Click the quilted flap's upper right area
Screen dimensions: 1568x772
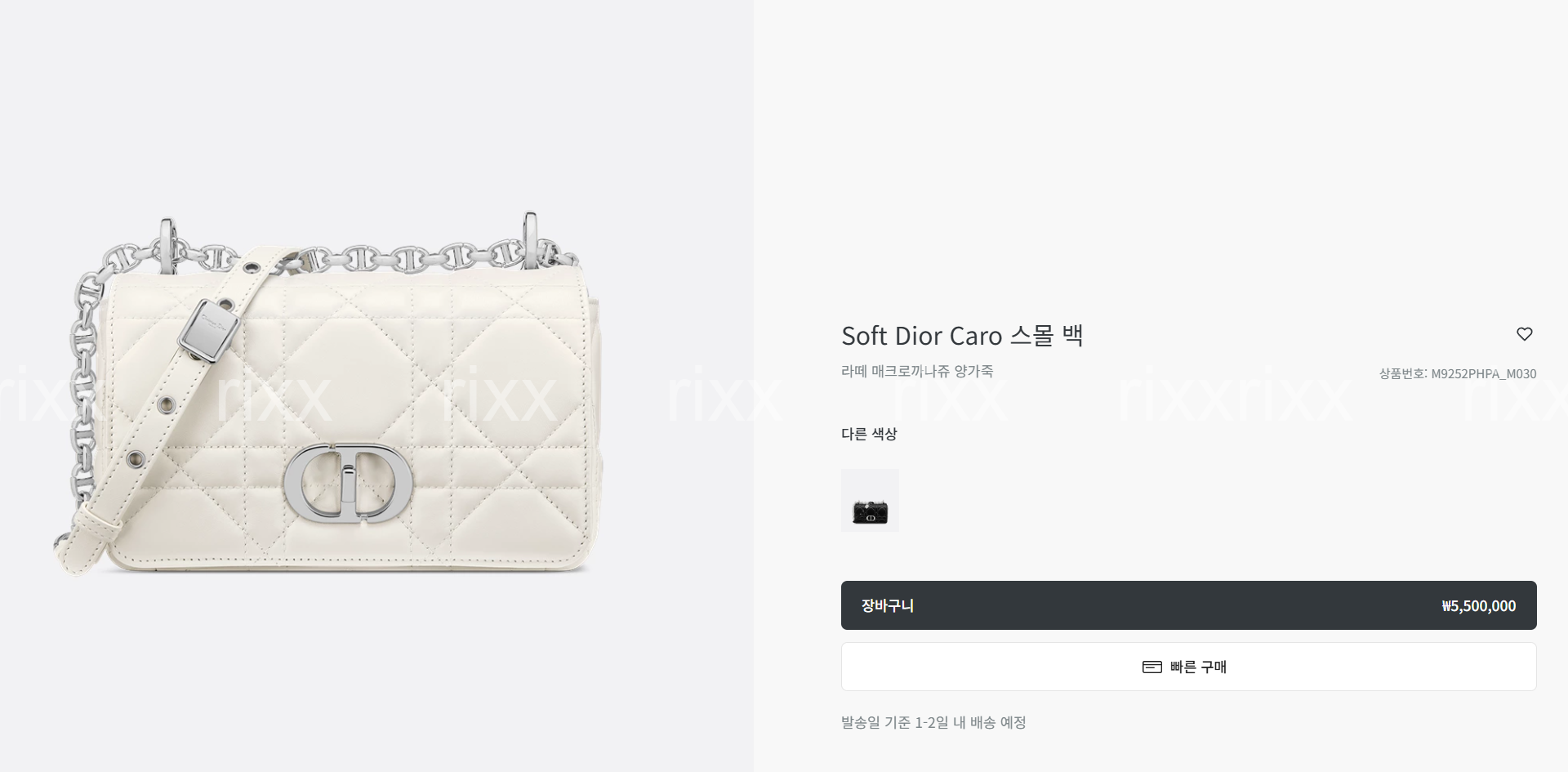(523, 319)
